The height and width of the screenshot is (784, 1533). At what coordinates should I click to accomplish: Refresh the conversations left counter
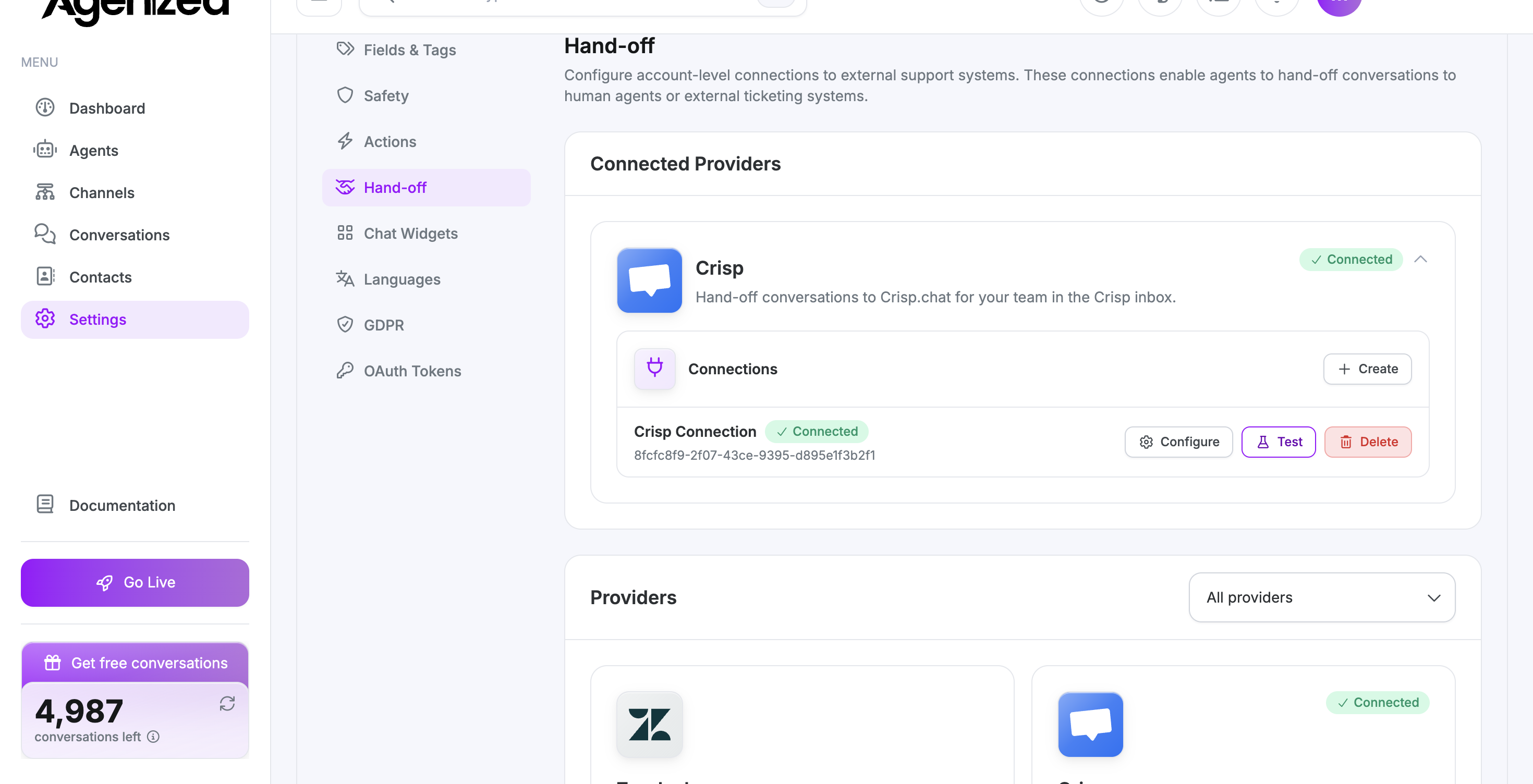[228, 704]
